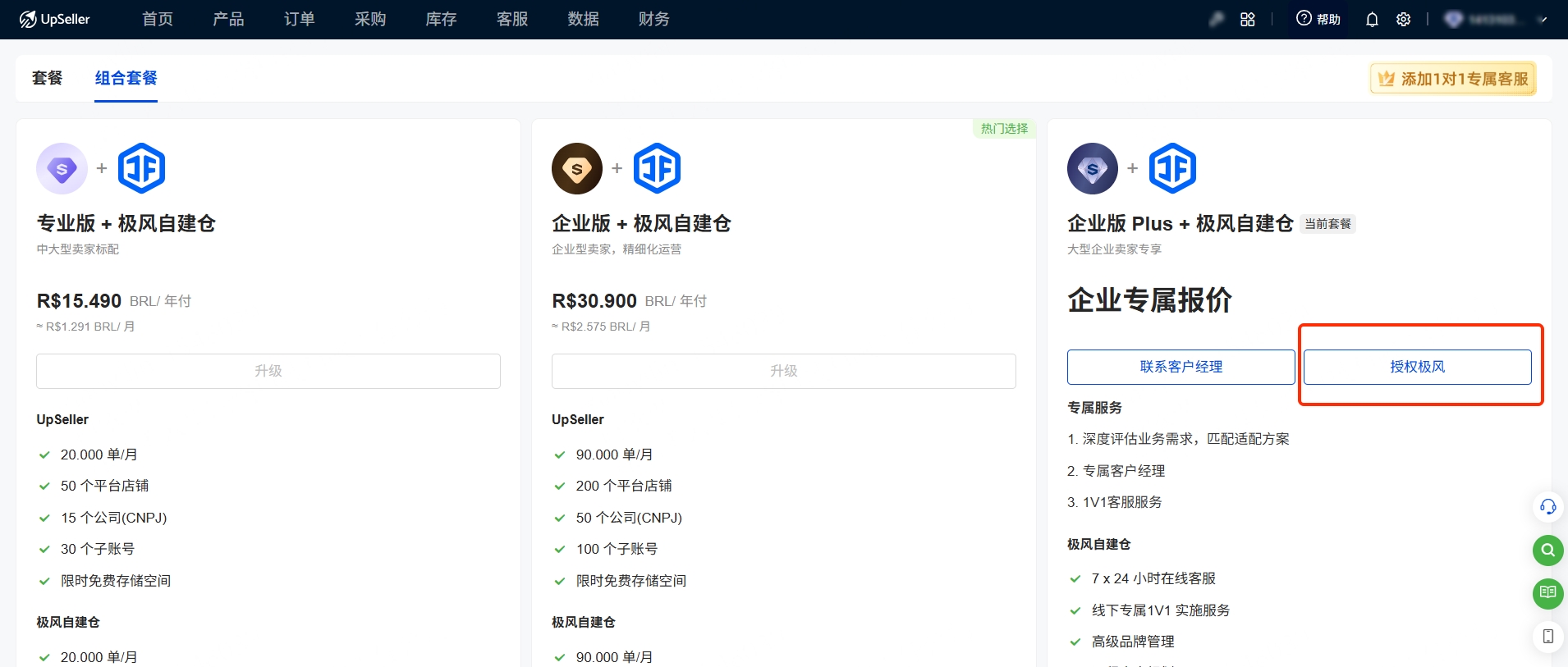Click the 添加1对1专属客服 button
This screenshot has height=667, width=1568.
[1453, 79]
